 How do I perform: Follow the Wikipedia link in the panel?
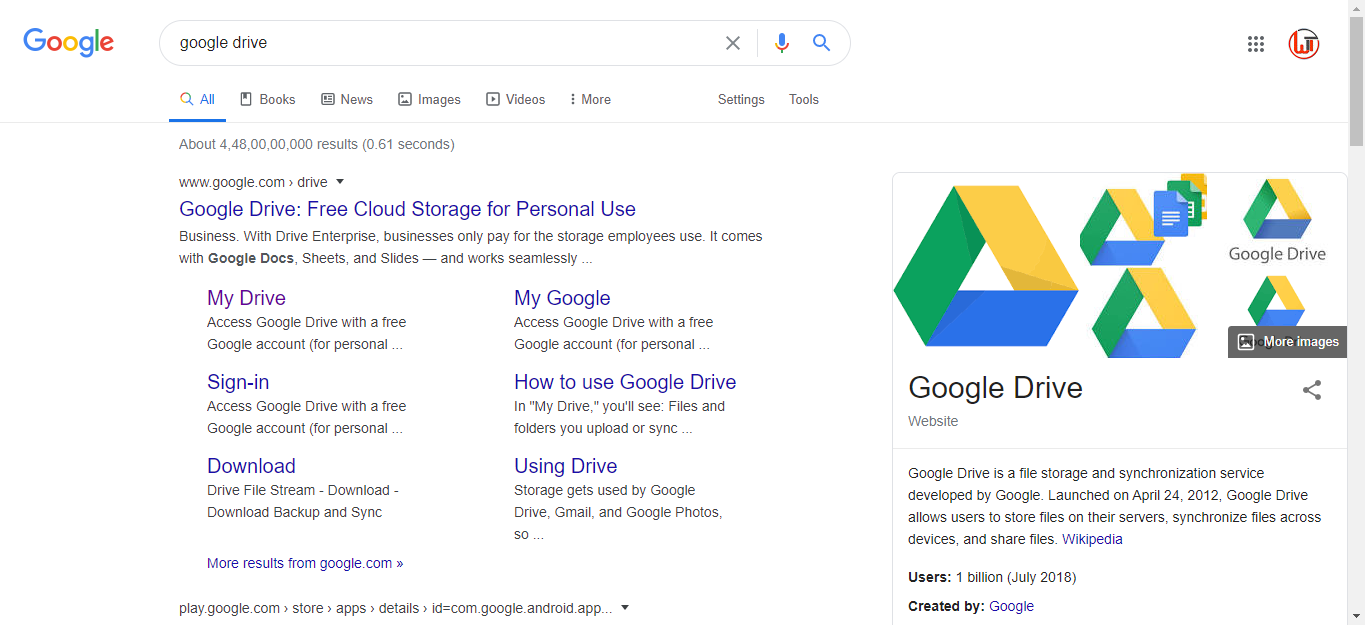1092,539
